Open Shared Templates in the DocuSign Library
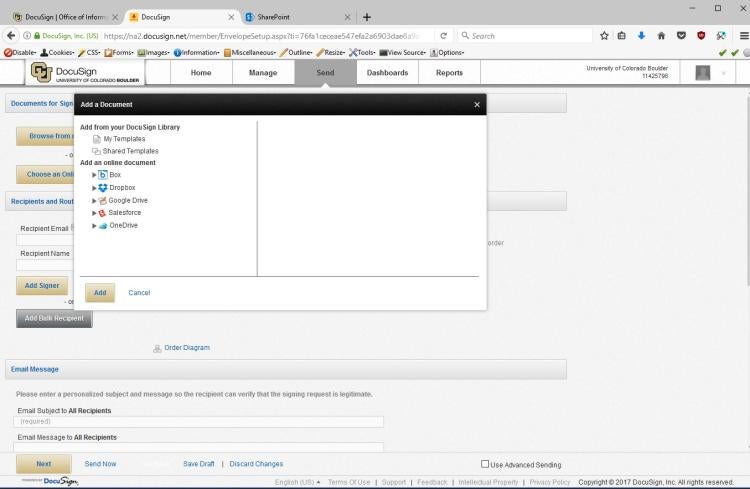The height and width of the screenshot is (489, 750). [130, 151]
